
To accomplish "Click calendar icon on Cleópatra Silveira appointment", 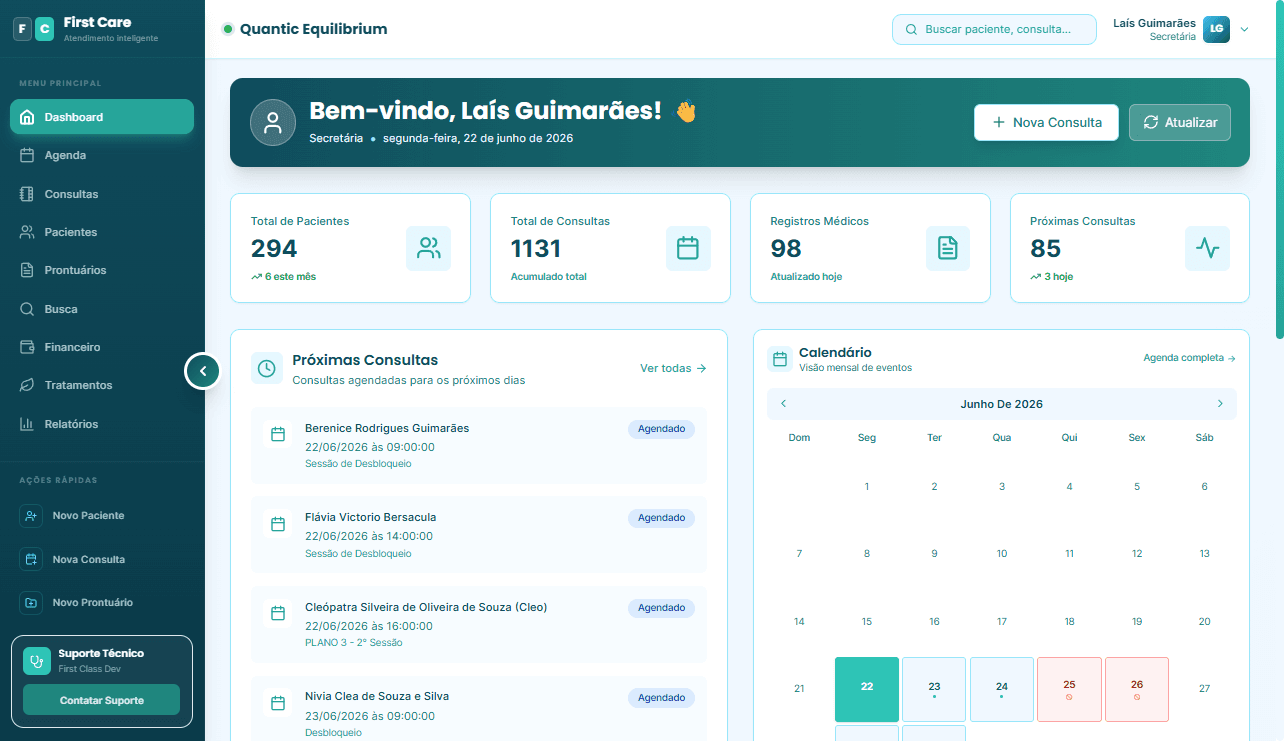I will click(x=278, y=613).
